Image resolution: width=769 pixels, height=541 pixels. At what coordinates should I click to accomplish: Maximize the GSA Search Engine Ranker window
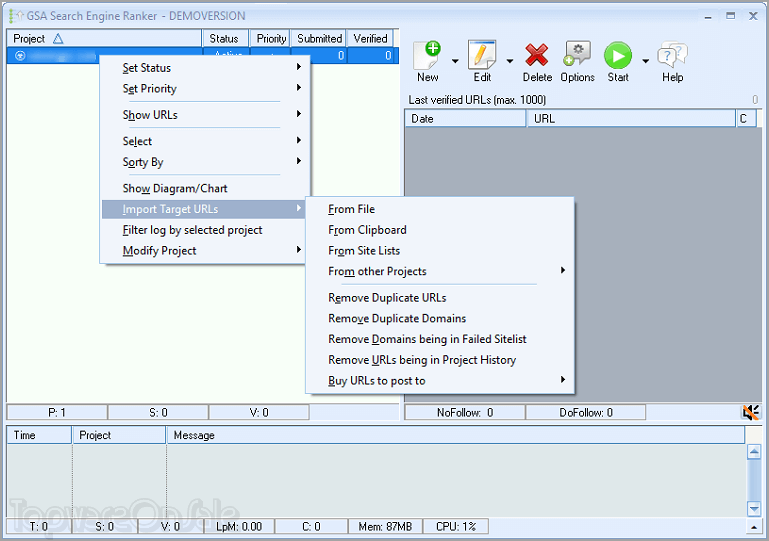[731, 16]
